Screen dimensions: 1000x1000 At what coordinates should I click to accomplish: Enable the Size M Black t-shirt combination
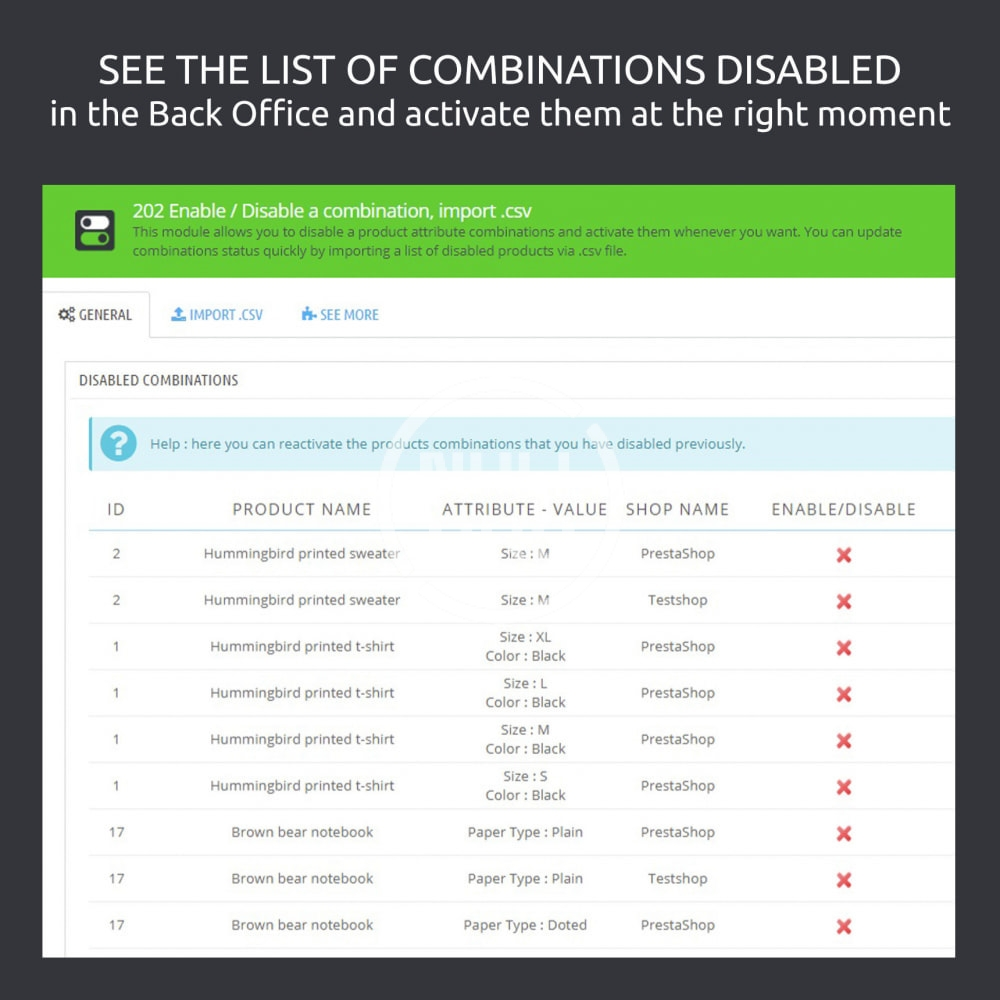tap(844, 741)
